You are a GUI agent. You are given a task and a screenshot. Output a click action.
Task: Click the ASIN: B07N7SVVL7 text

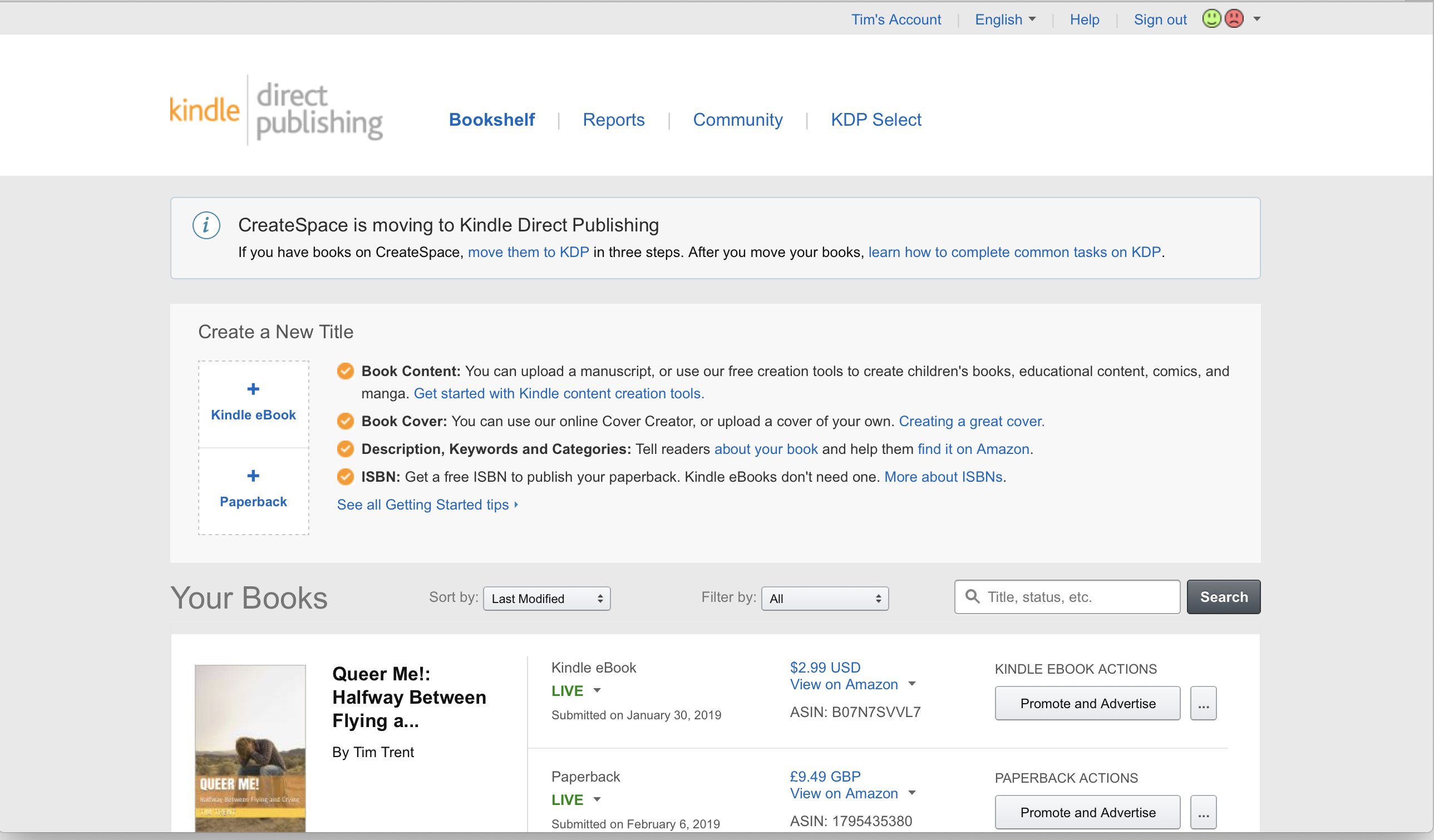pyautogui.click(x=855, y=712)
